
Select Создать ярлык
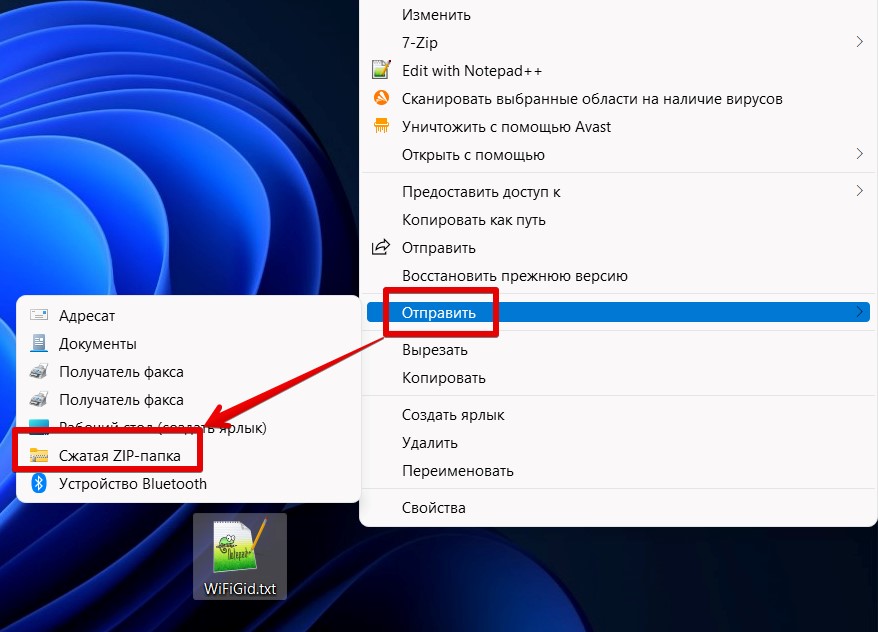point(618,415)
